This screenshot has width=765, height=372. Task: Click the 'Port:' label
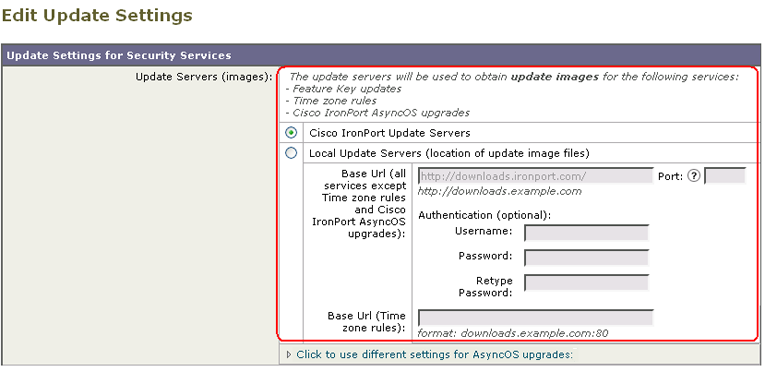coord(671,176)
